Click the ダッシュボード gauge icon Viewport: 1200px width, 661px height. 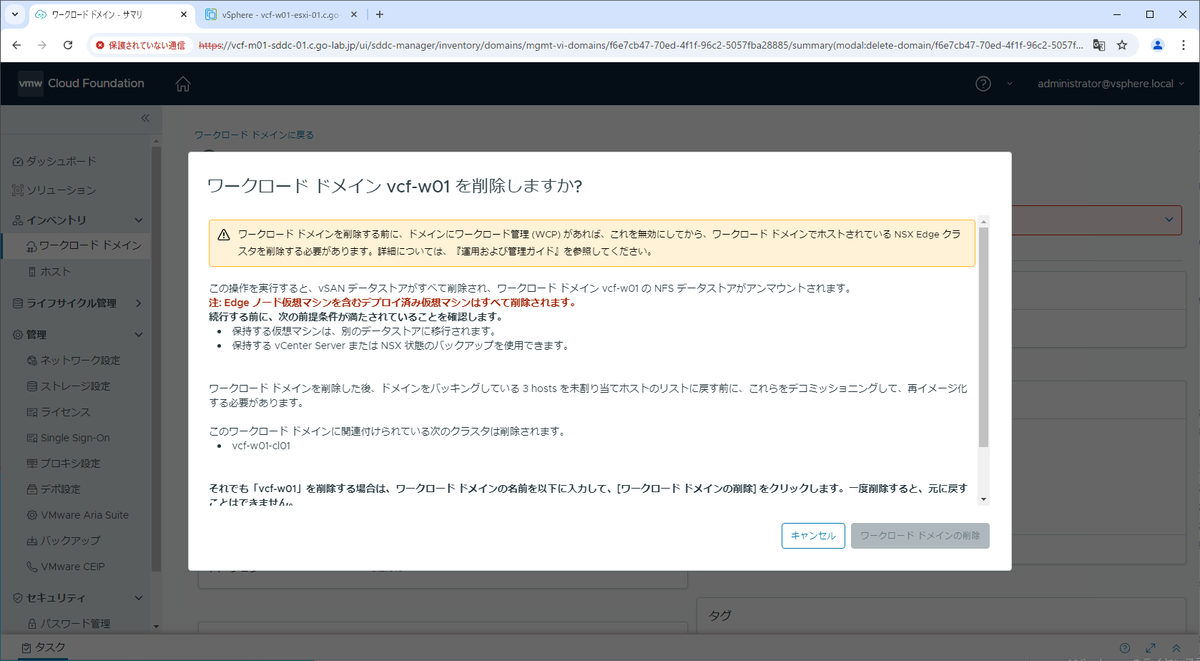17,161
